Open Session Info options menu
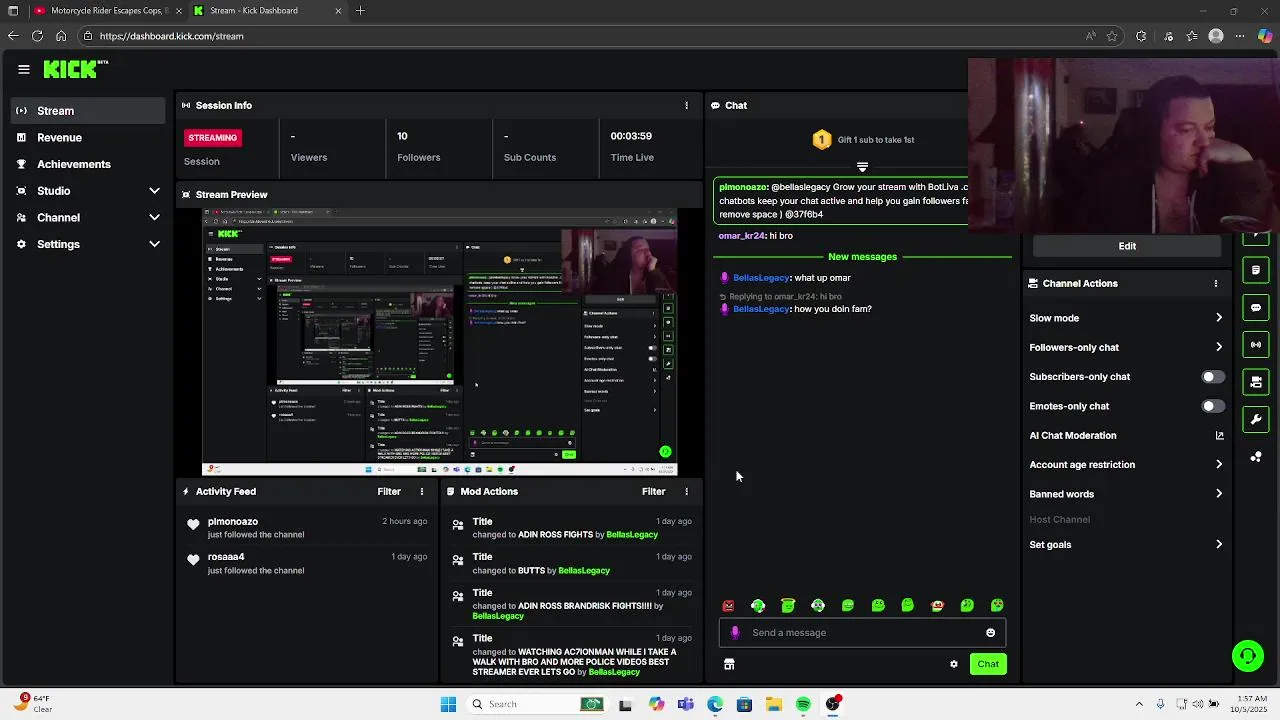This screenshot has height=720, width=1280. (686, 105)
